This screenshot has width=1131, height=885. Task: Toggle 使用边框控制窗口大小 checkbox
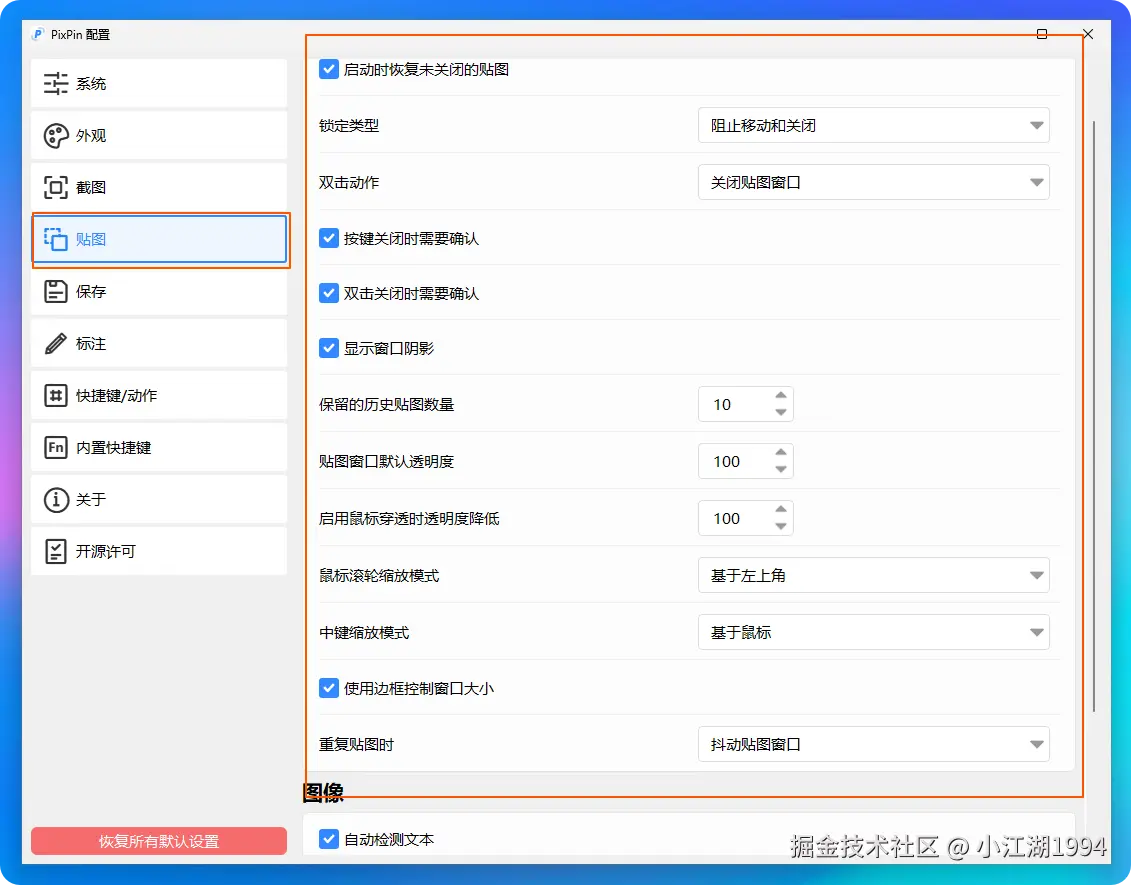click(x=329, y=688)
